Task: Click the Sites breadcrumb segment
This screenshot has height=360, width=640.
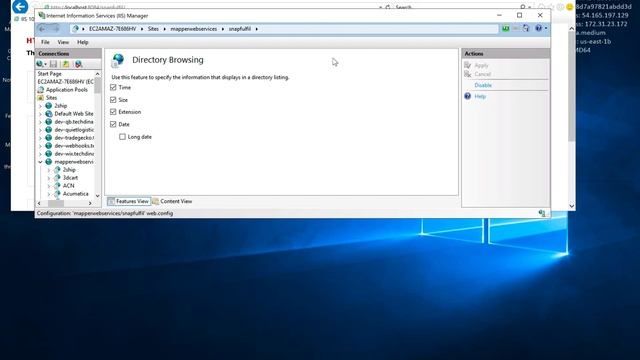Action: click(x=153, y=29)
